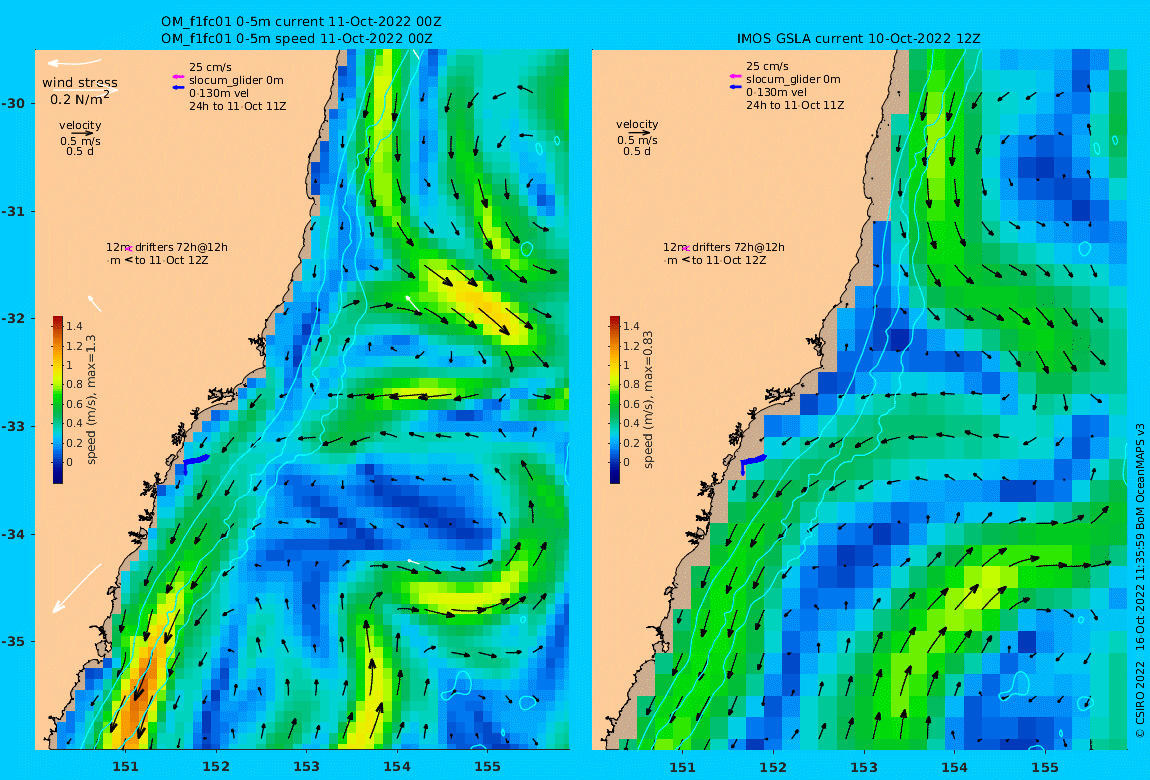Click 'speed (m/s), max=0.83' color bar label
1150x780 pixels.
point(648,400)
